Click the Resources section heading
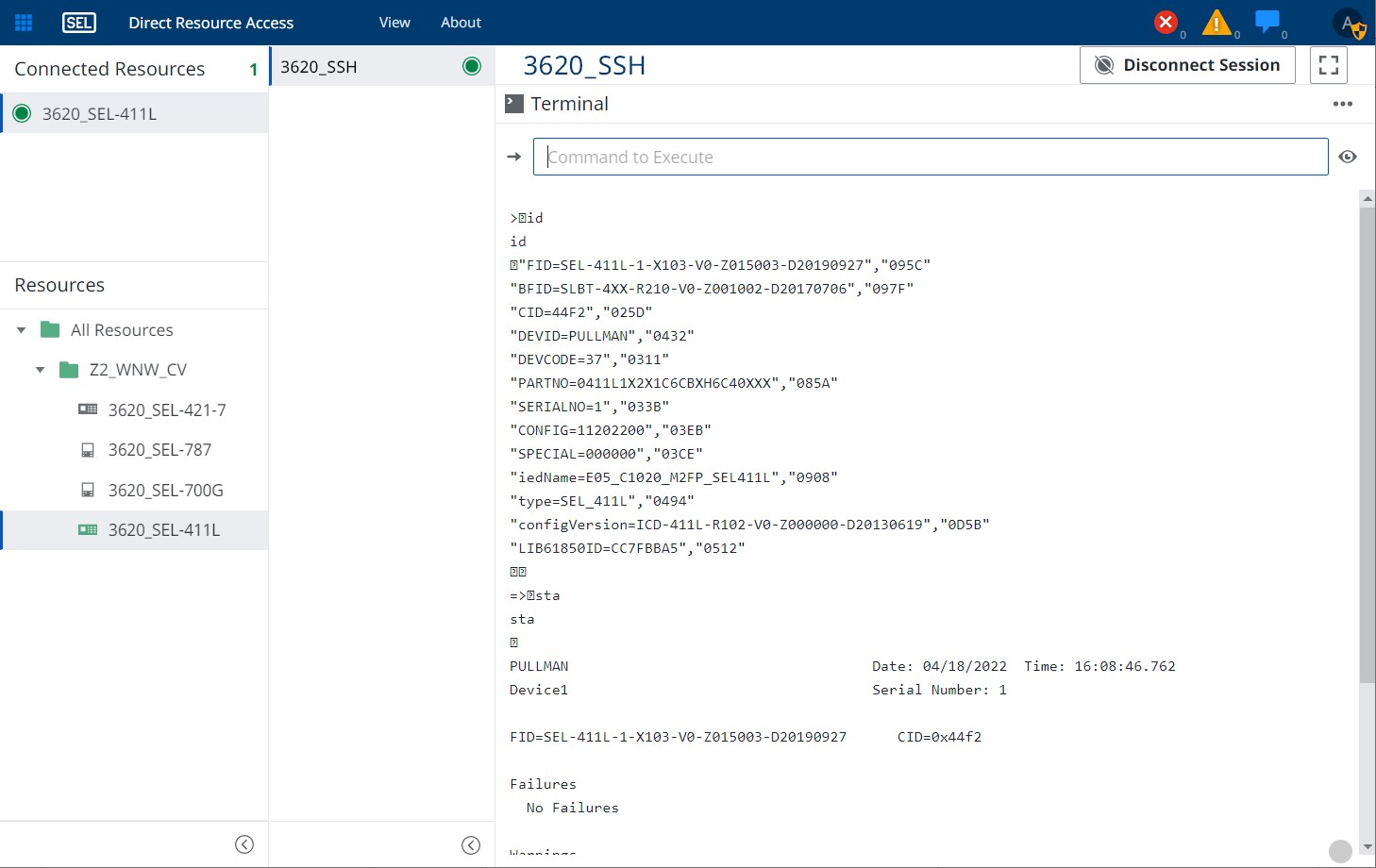Screen dimensions: 1376x868 (59, 285)
